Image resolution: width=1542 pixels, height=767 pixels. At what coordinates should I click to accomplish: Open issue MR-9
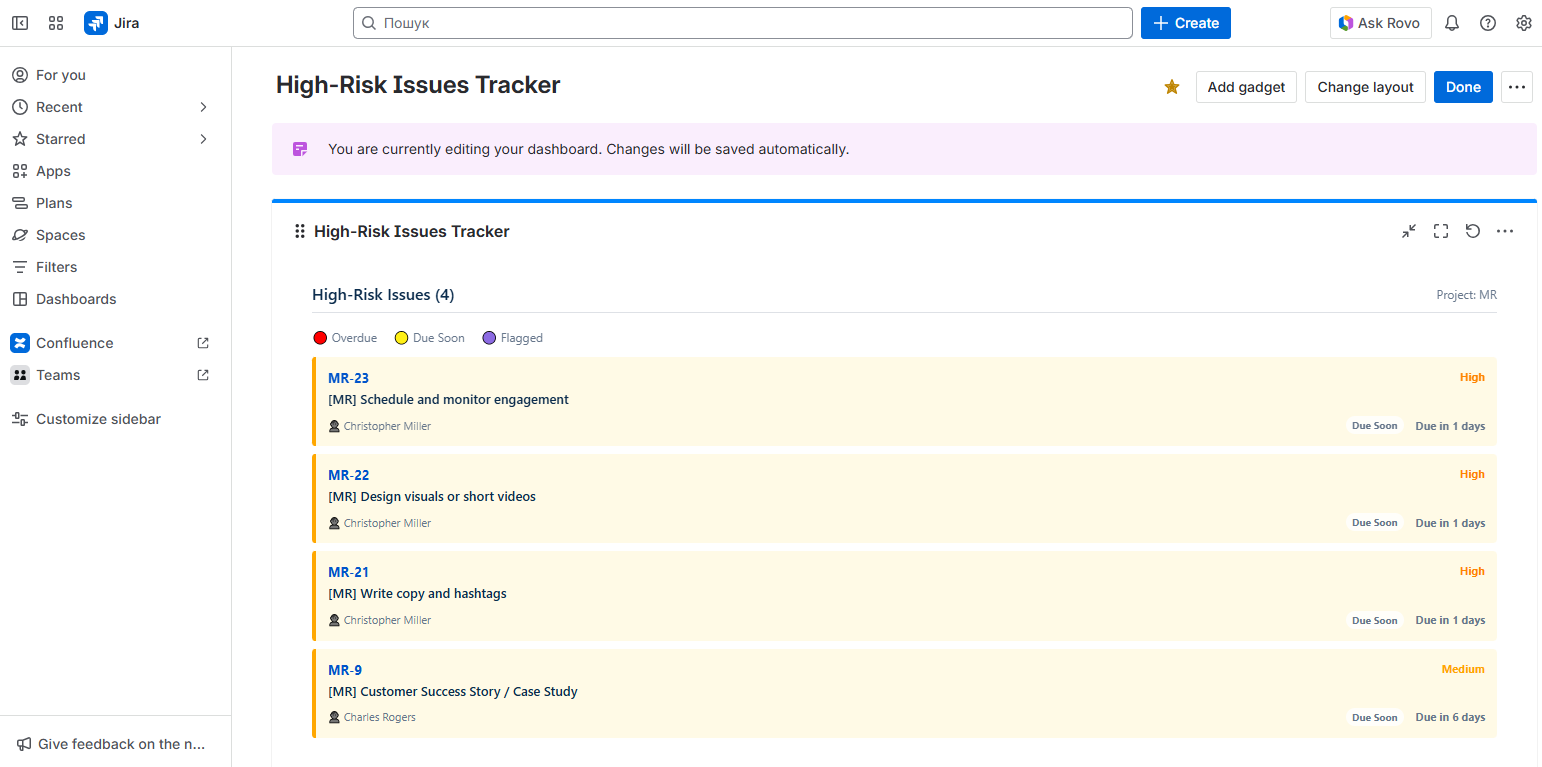click(345, 670)
